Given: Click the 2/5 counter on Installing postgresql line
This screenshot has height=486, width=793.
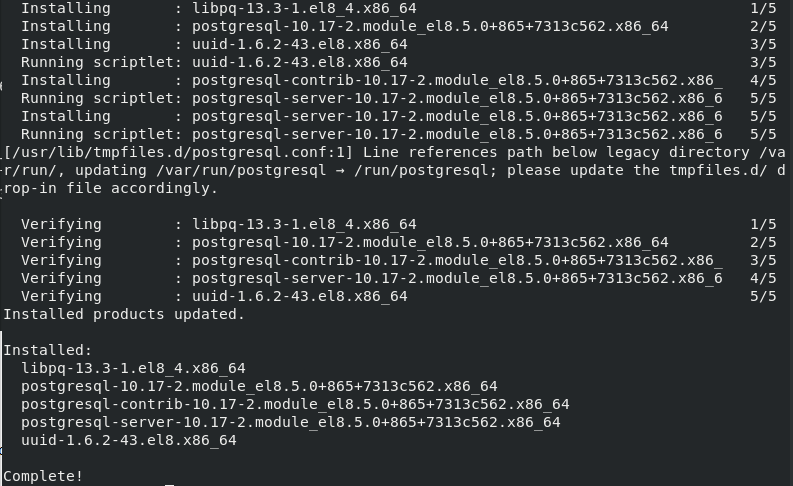Looking at the screenshot, I should [763, 26].
